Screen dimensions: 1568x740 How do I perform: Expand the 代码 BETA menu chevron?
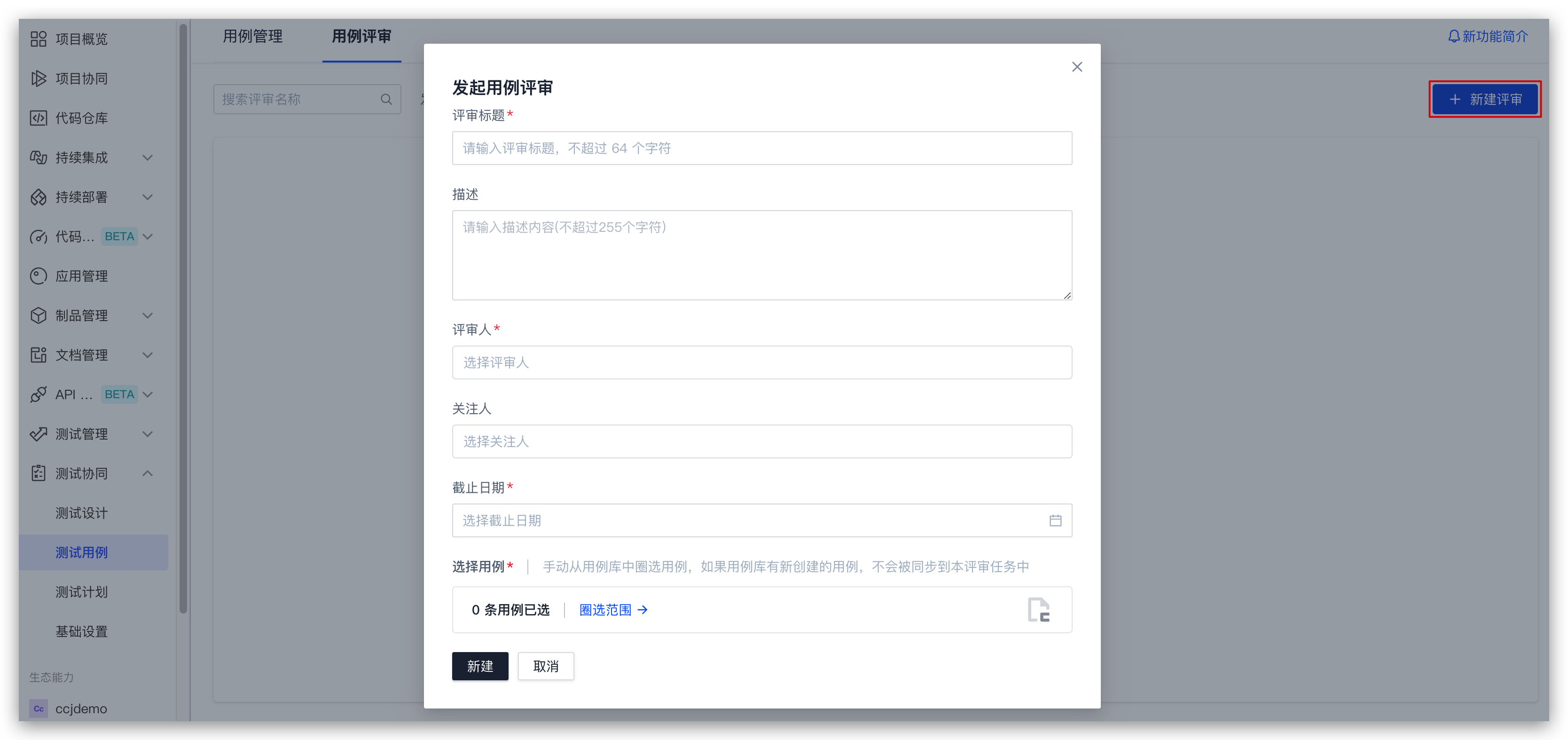[x=147, y=236]
